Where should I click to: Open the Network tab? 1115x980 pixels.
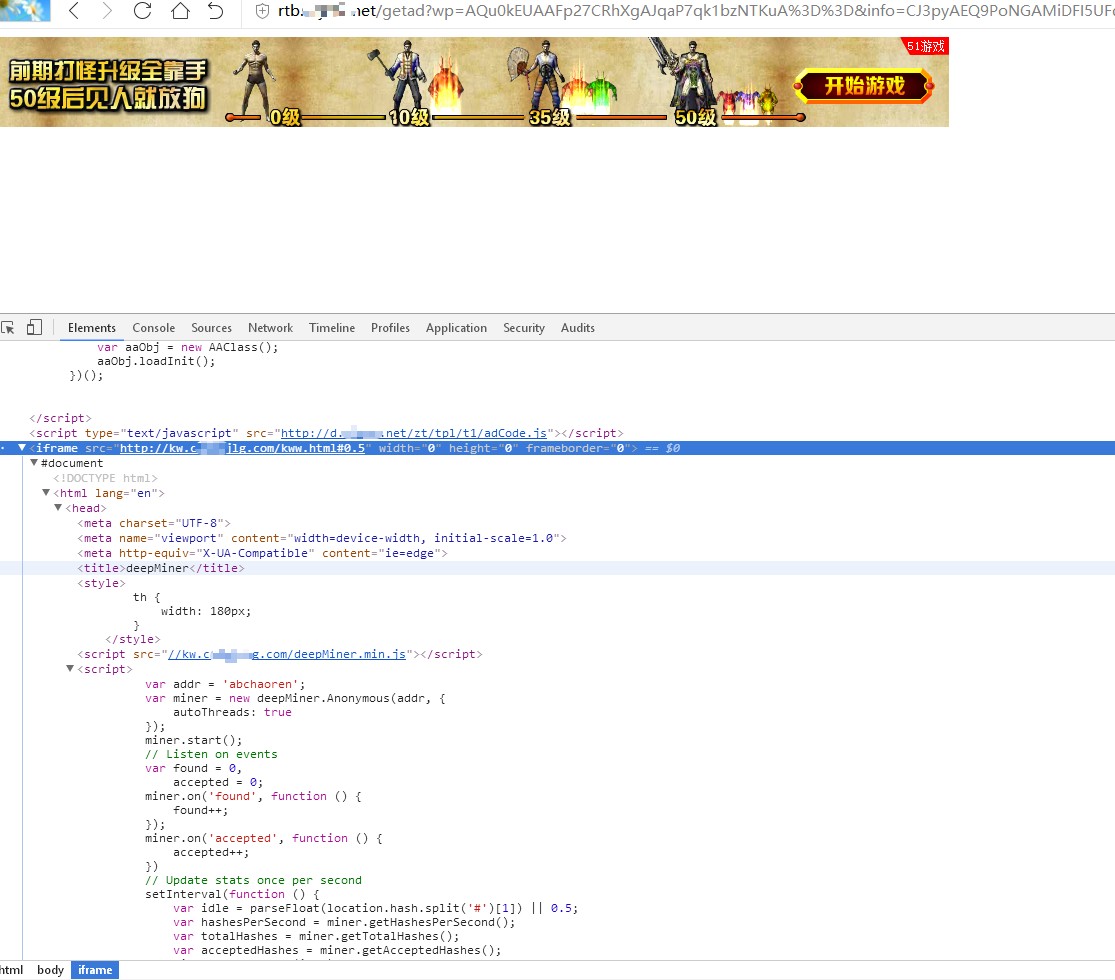pyautogui.click(x=270, y=328)
